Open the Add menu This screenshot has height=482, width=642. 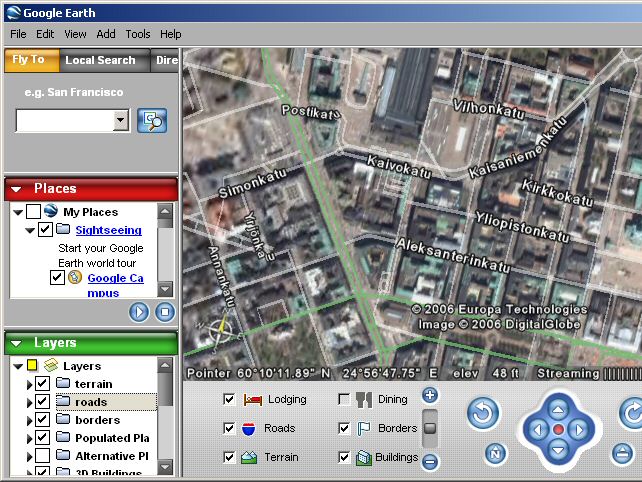pyautogui.click(x=106, y=34)
